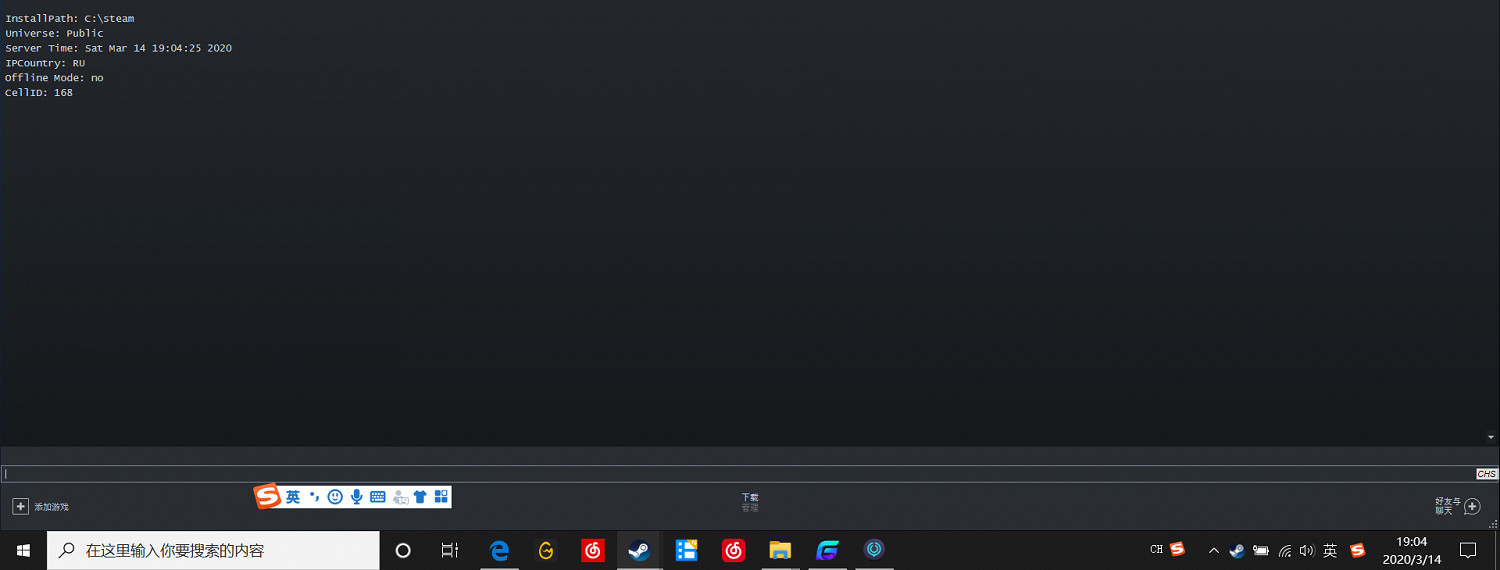1500x570 pixels.
Task: Expand hidden system tray icons chevron
Action: pyautogui.click(x=1214, y=550)
